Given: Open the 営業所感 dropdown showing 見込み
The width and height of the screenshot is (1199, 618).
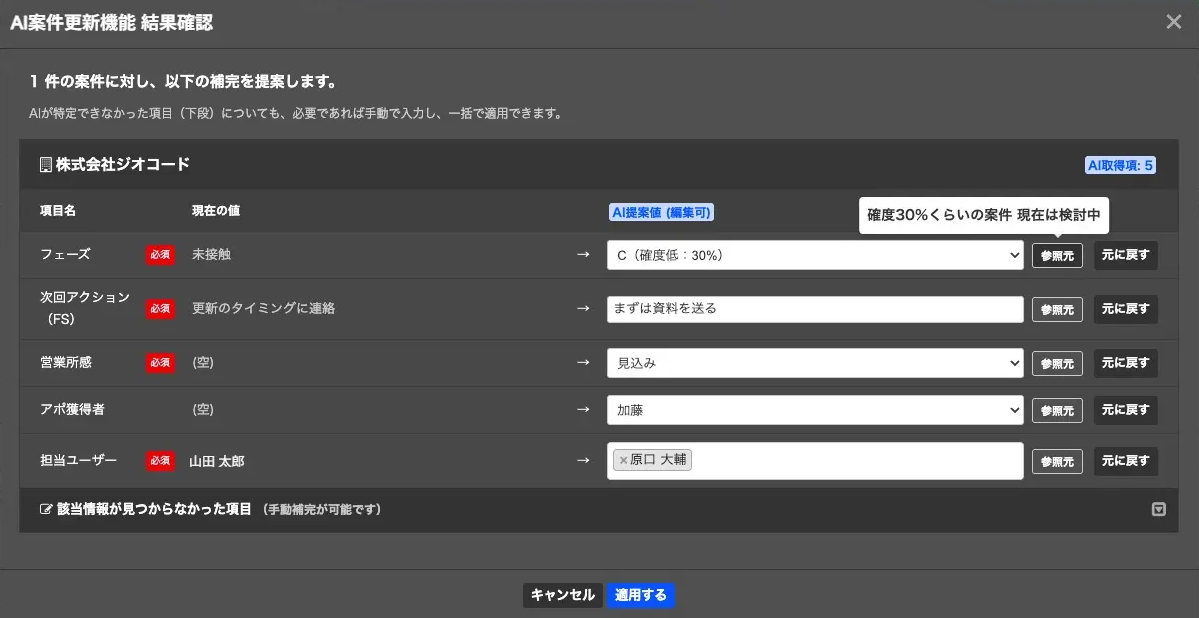Looking at the screenshot, I should (815, 363).
